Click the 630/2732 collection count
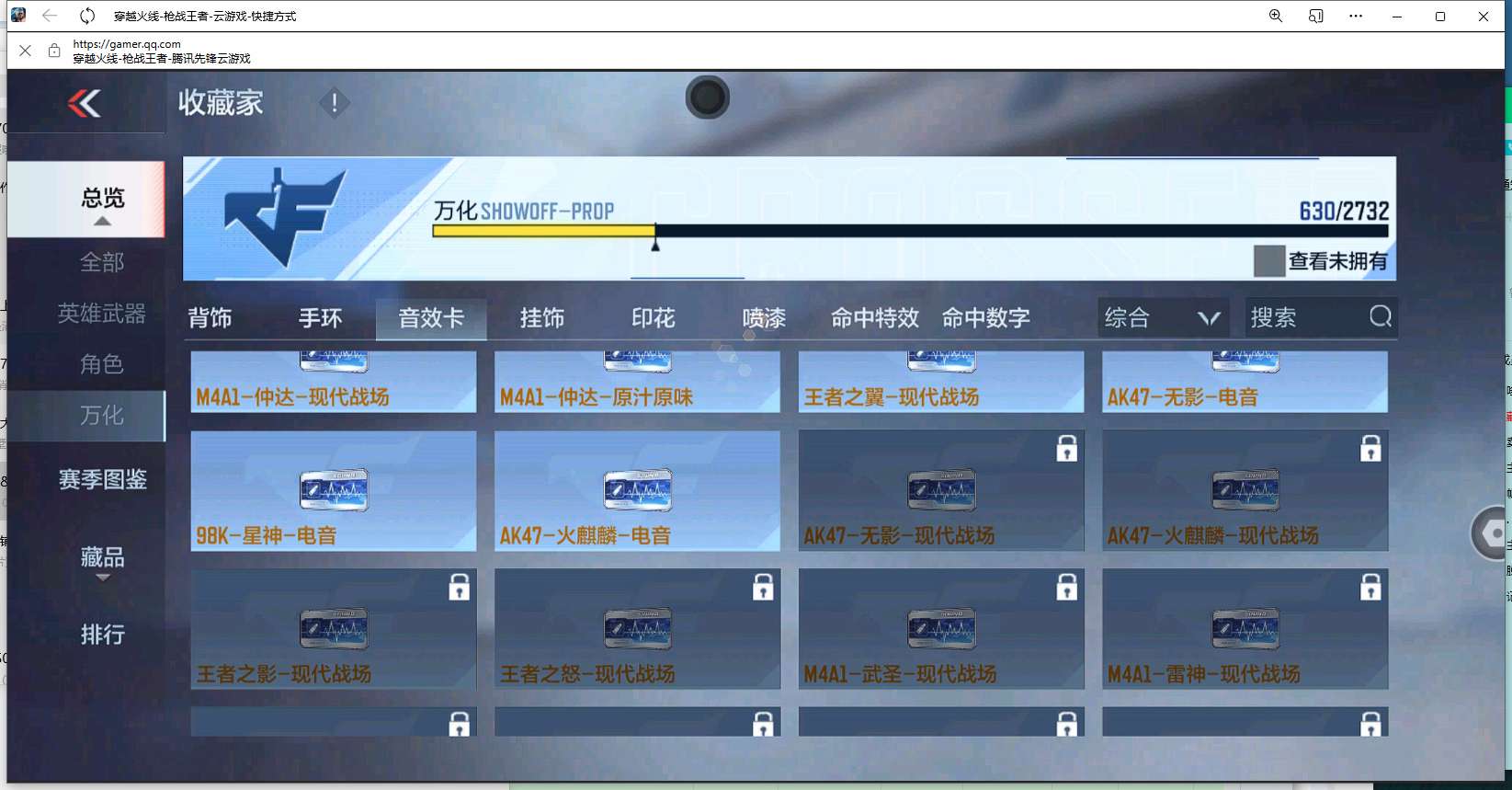 click(1344, 211)
